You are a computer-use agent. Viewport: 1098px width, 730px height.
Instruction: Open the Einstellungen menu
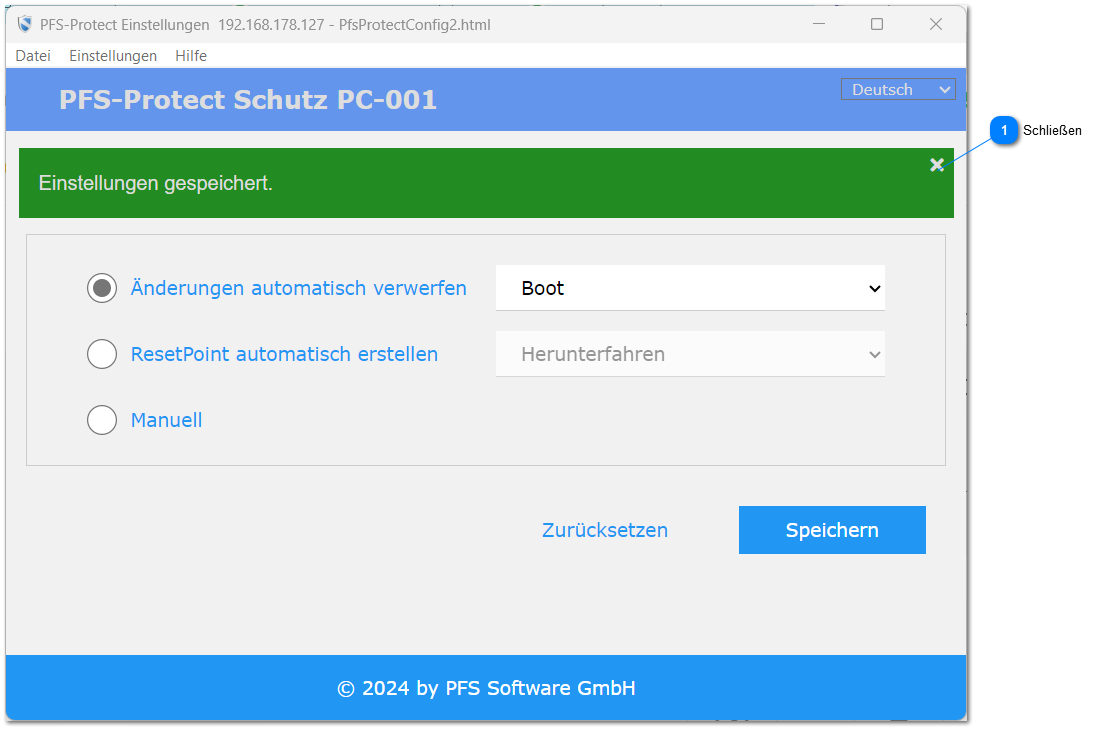[x=112, y=56]
